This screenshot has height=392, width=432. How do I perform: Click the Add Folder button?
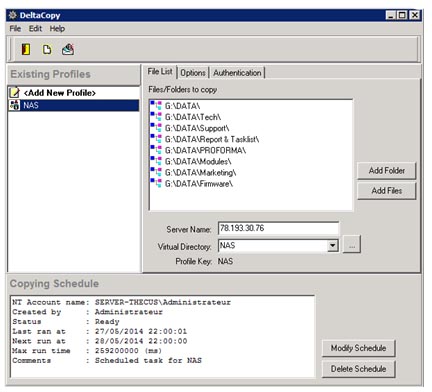(x=387, y=171)
